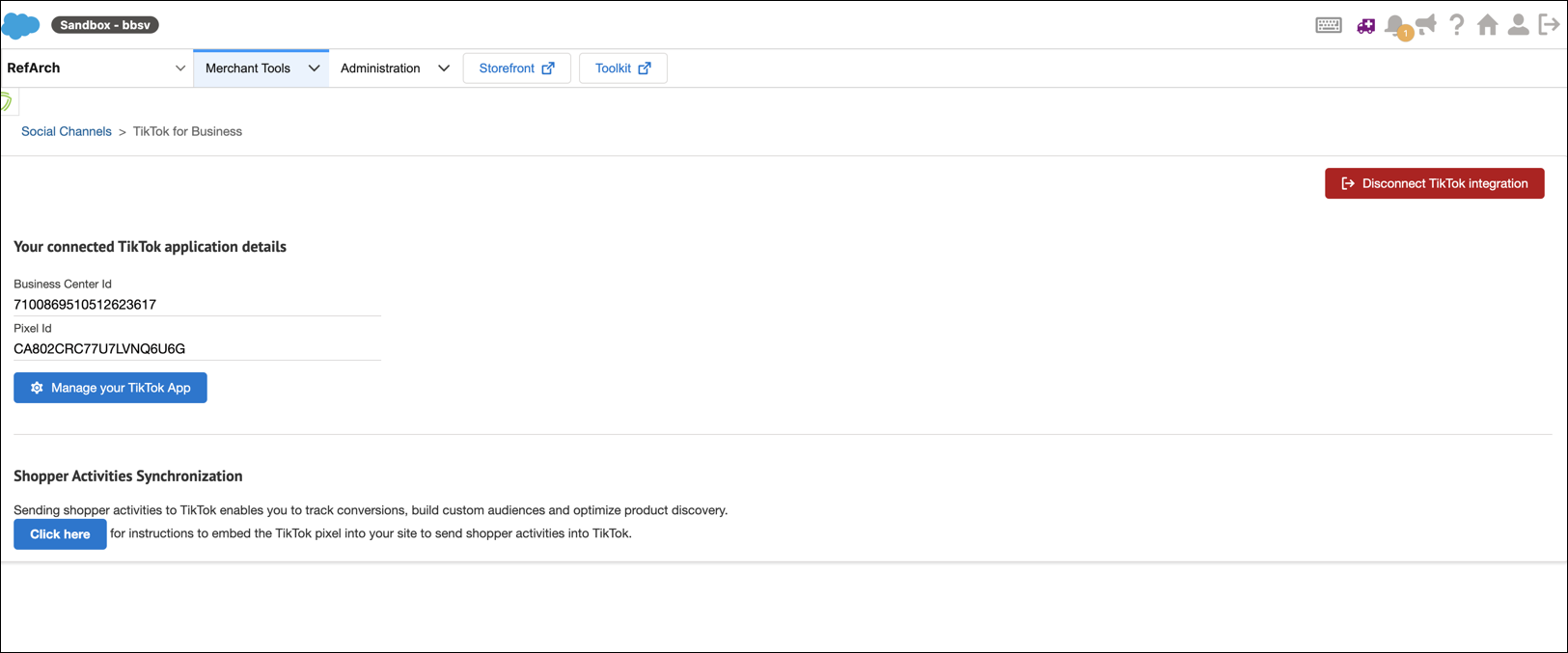Image resolution: width=1568 pixels, height=653 pixels.
Task: Click the purple ambulance icon
Action: [1365, 26]
